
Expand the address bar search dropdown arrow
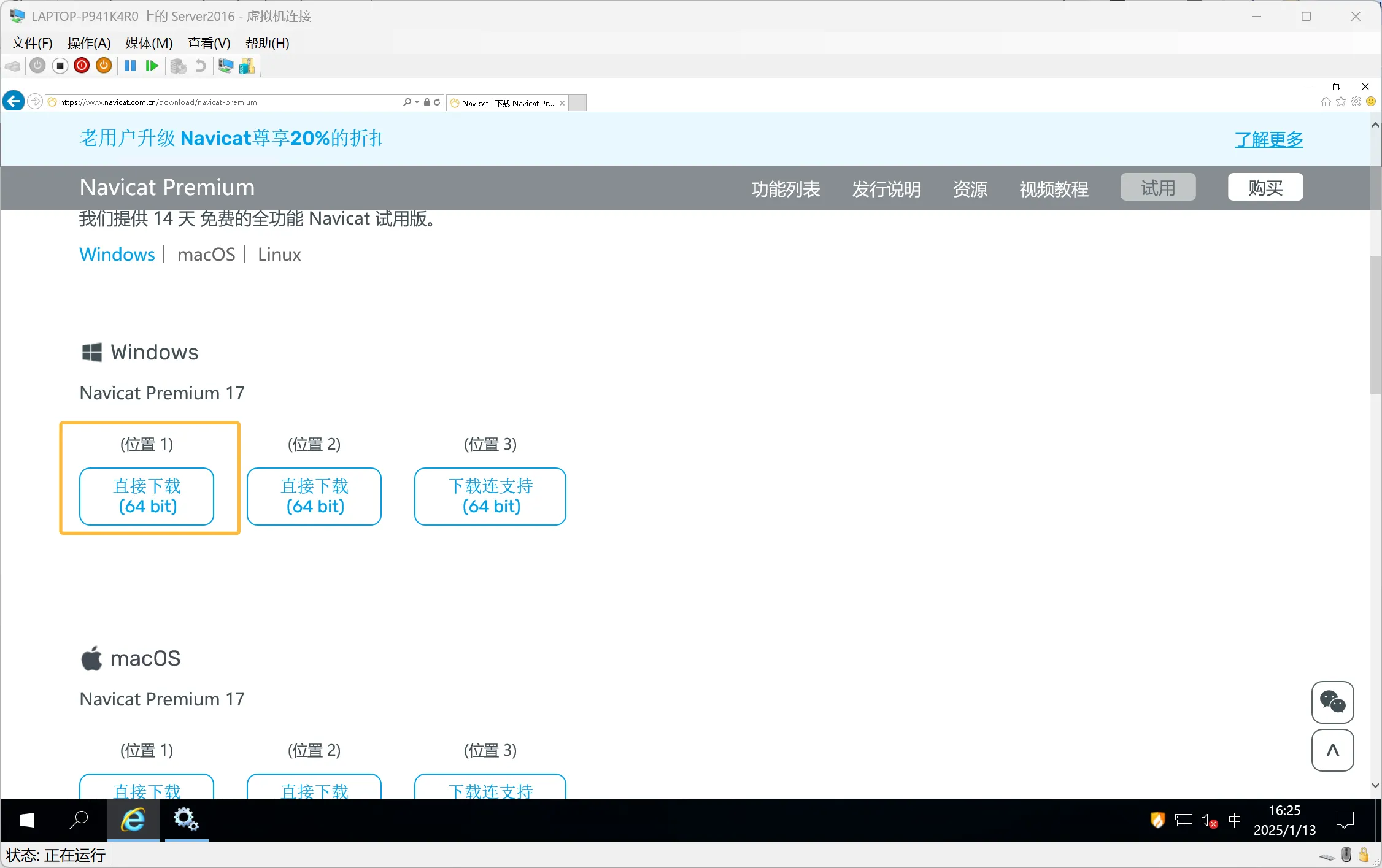click(417, 102)
